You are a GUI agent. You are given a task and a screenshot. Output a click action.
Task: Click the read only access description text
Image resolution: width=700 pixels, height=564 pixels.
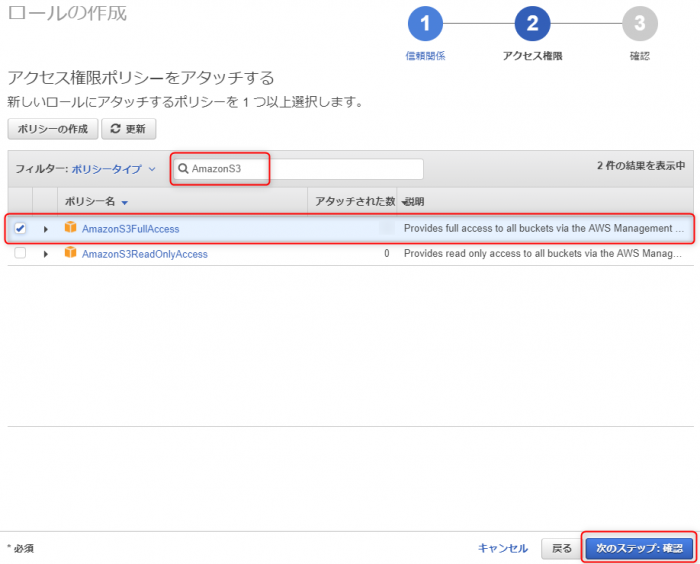click(x=543, y=253)
